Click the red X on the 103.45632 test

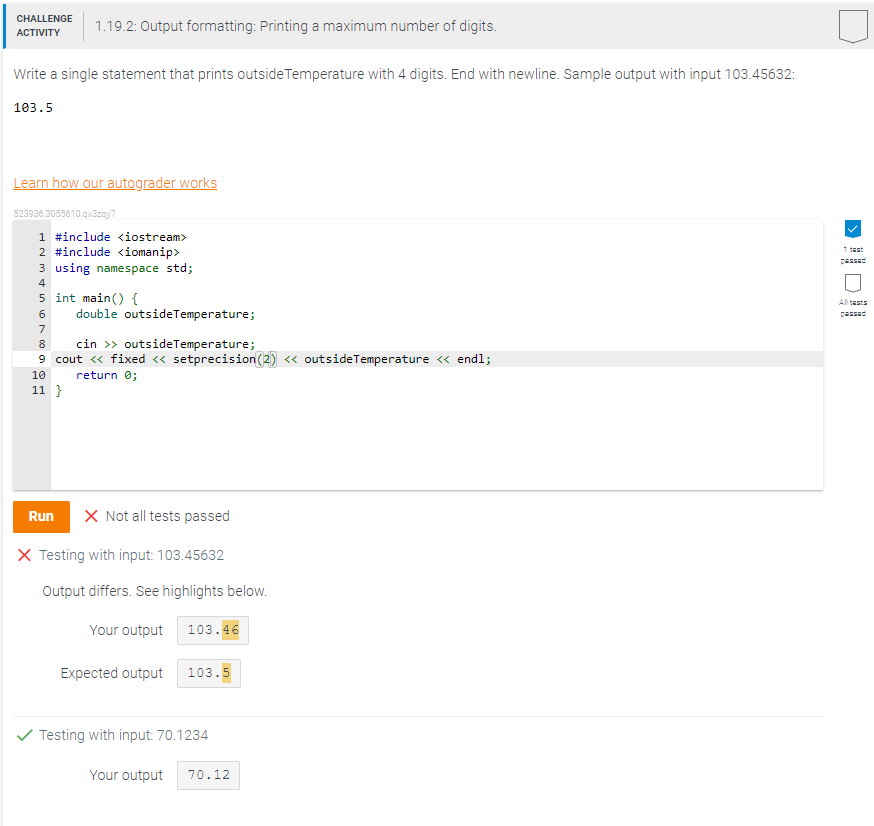[25, 555]
